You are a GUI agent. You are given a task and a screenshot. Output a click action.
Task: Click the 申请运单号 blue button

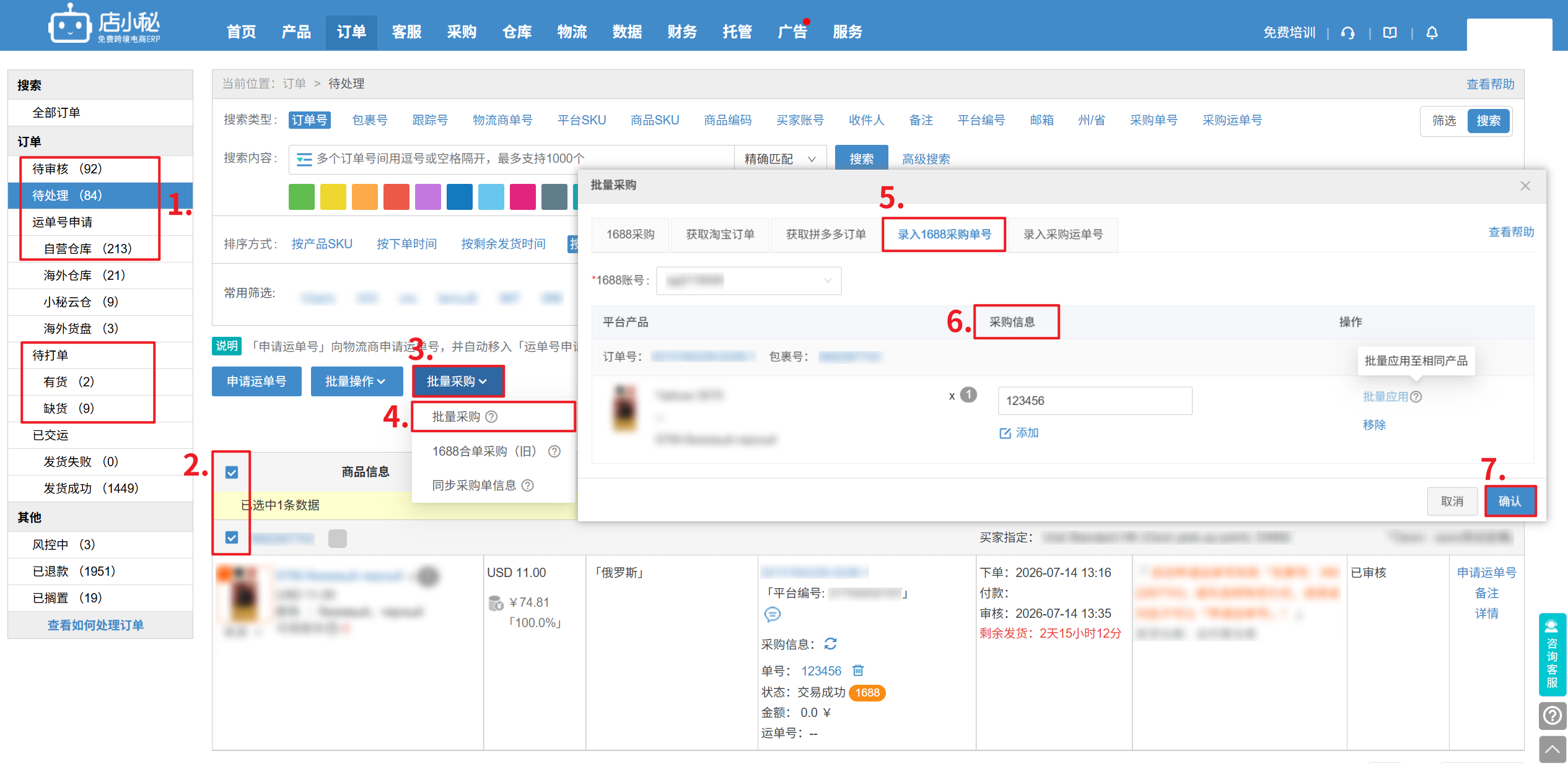(x=256, y=381)
